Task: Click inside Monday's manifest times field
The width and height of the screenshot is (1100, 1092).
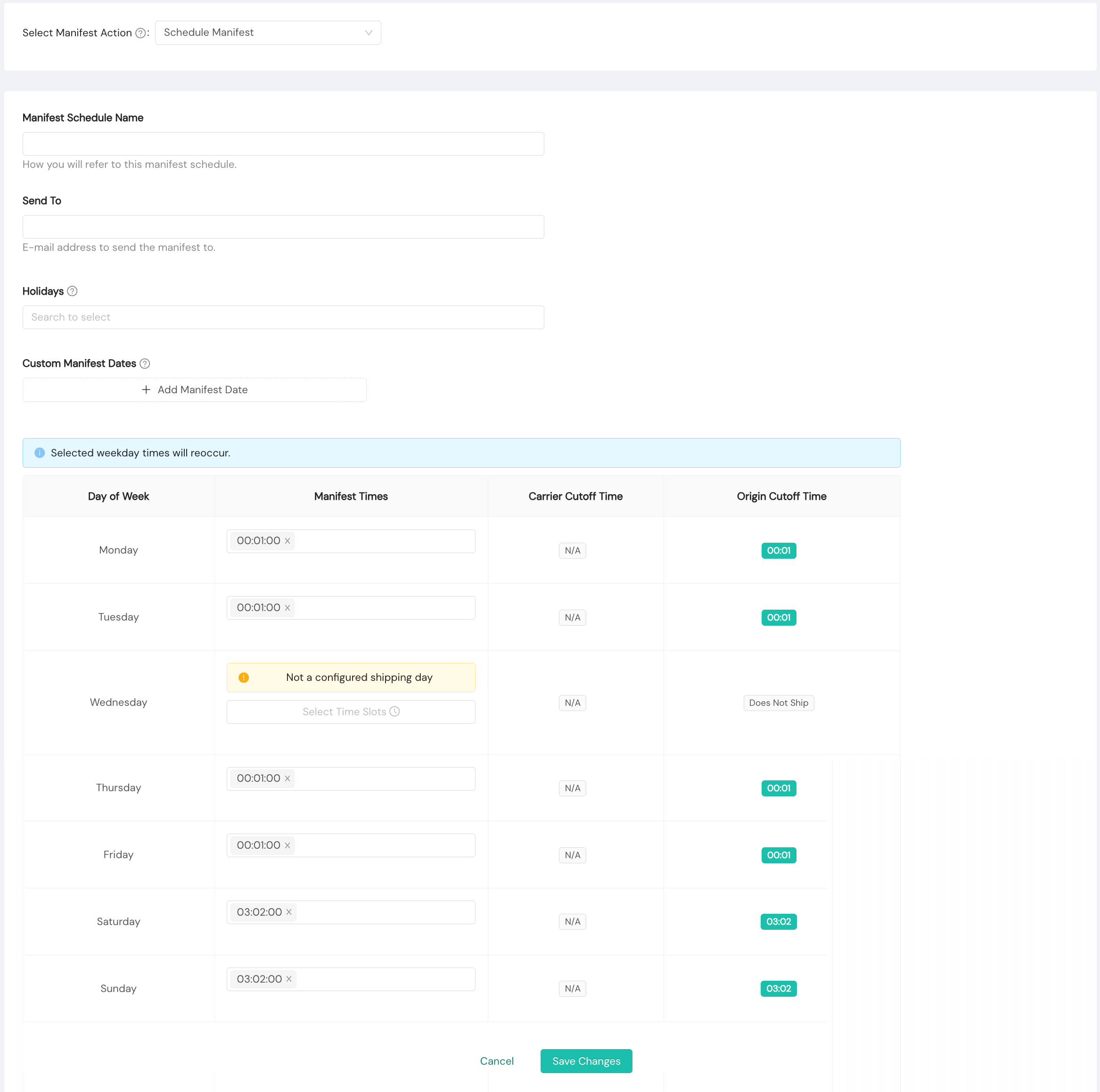Action: pyautogui.click(x=384, y=541)
